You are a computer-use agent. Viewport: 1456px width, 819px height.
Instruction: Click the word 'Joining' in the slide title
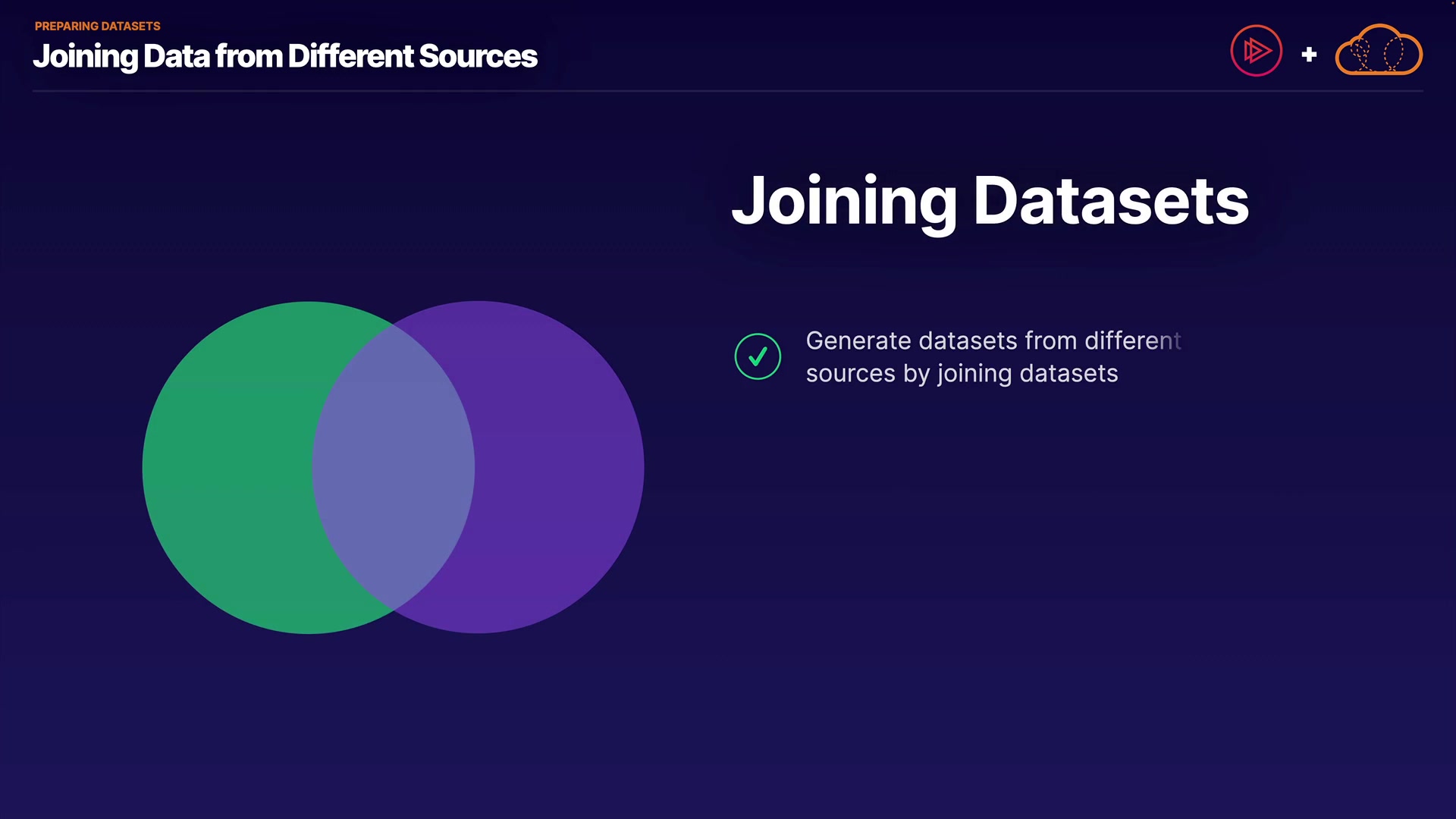[x=85, y=56]
